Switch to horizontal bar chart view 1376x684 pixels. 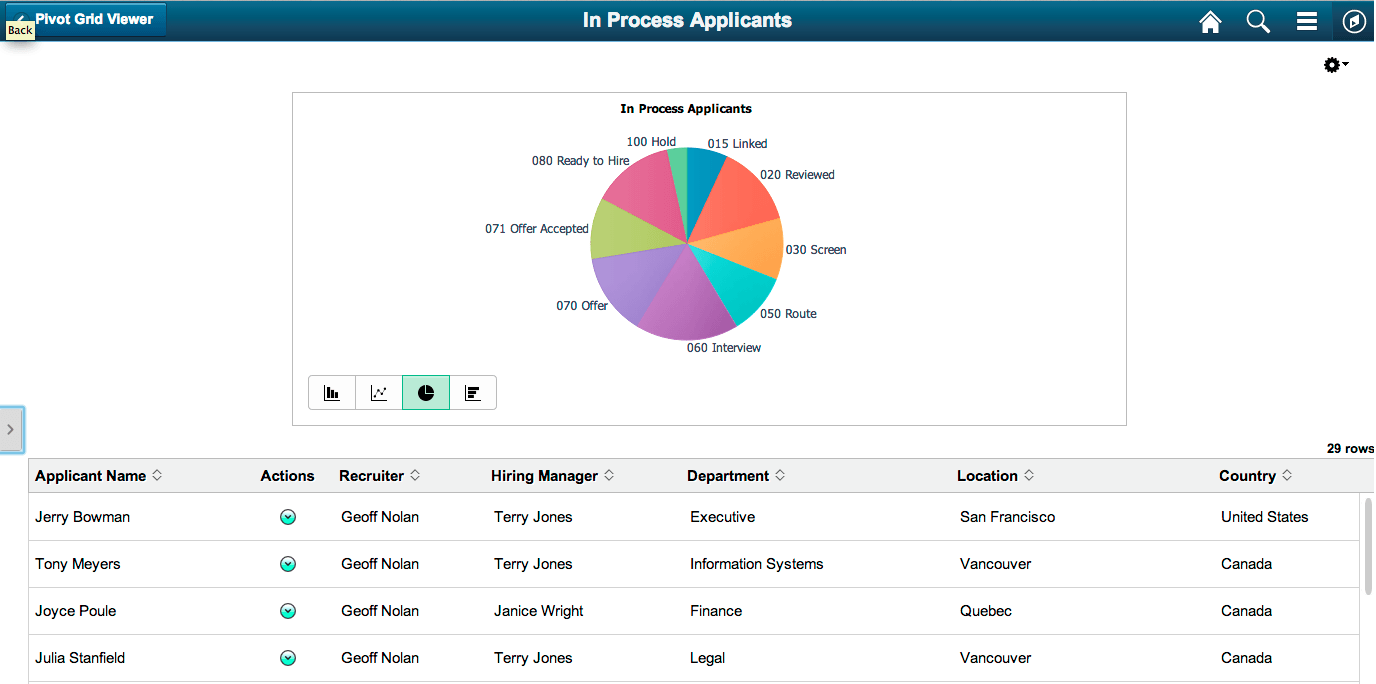(472, 392)
